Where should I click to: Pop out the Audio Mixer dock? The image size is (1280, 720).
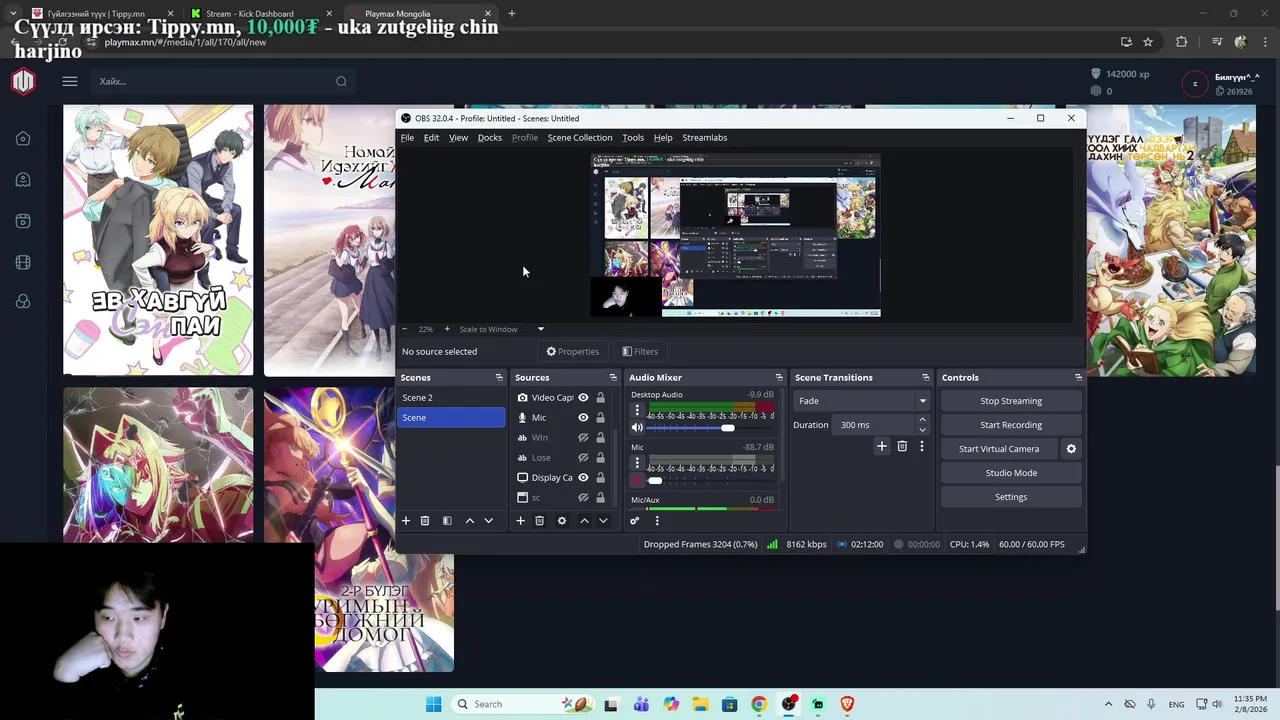779,378
